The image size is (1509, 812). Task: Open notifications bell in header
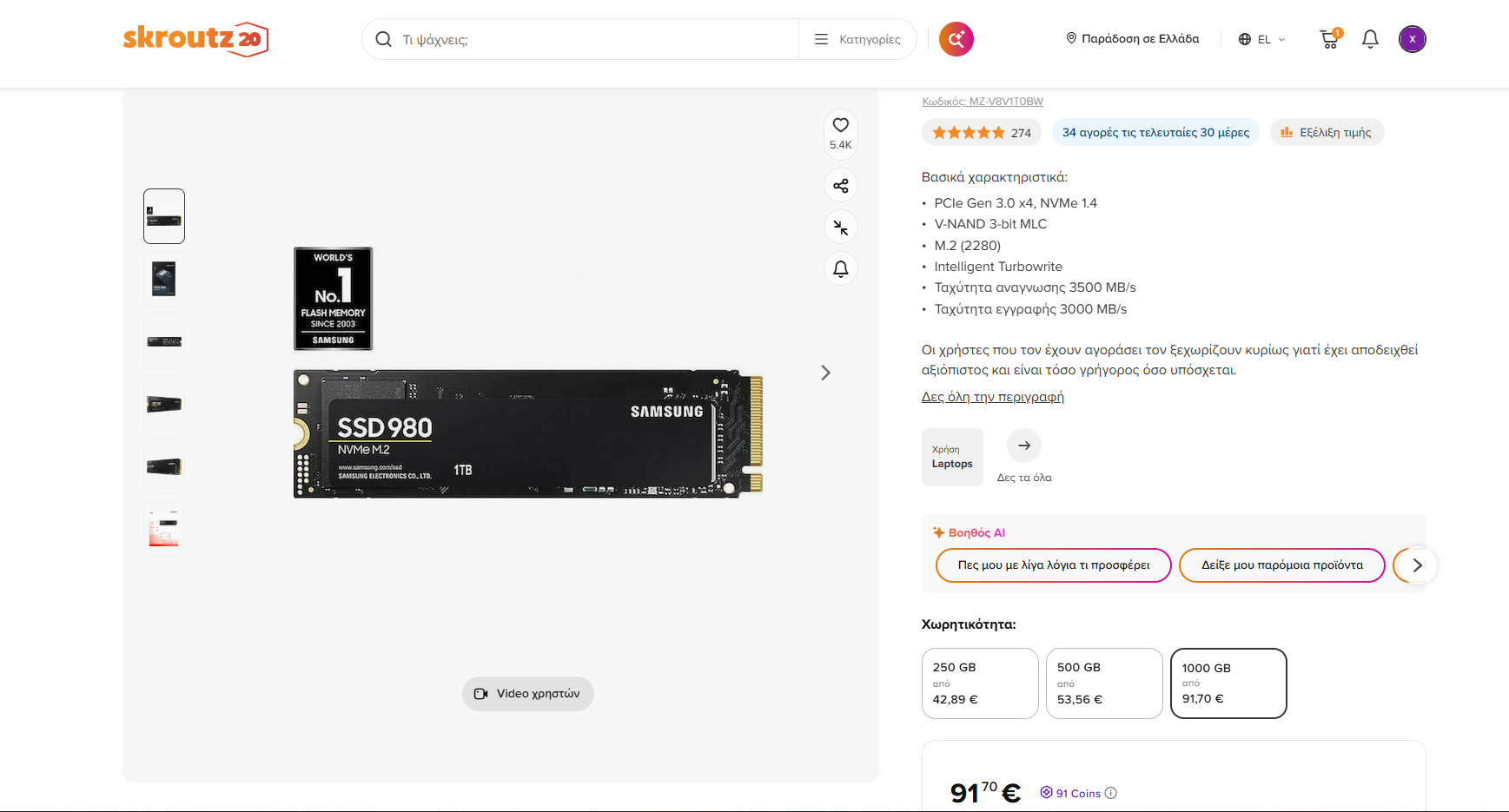[1370, 39]
